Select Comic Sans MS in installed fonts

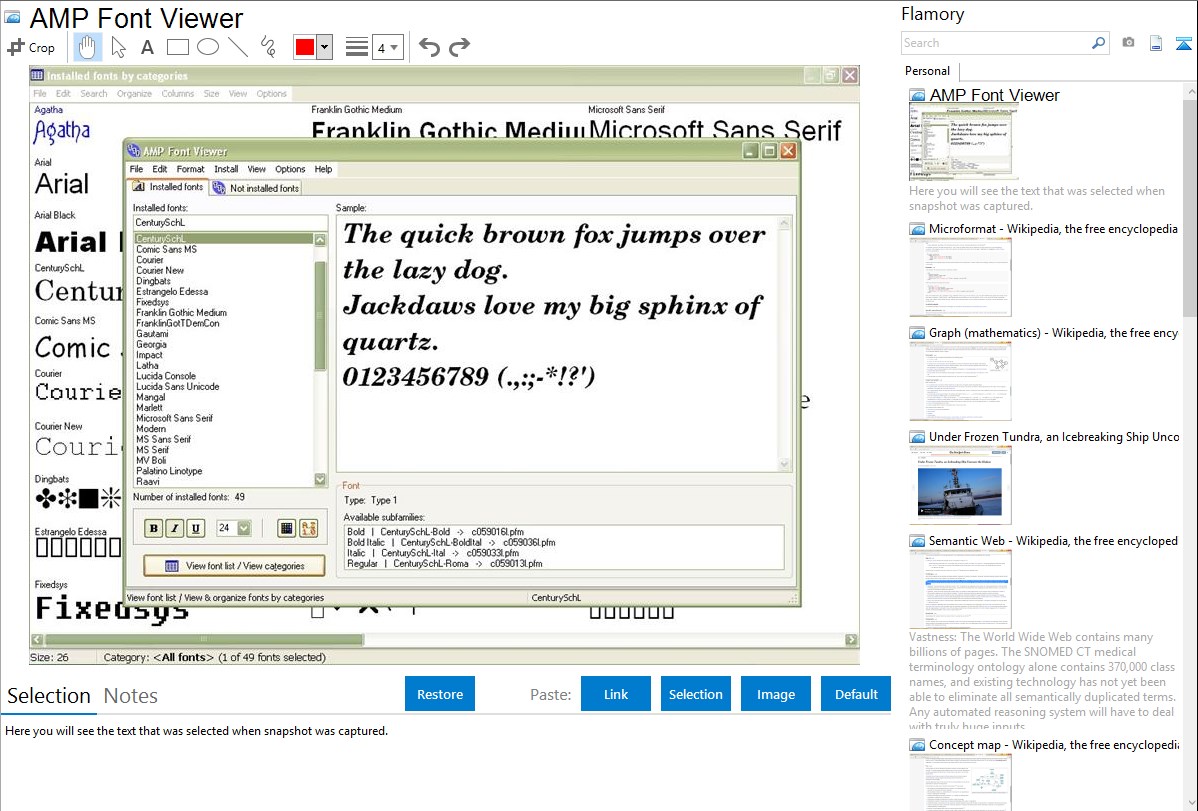[x=167, y=249]
